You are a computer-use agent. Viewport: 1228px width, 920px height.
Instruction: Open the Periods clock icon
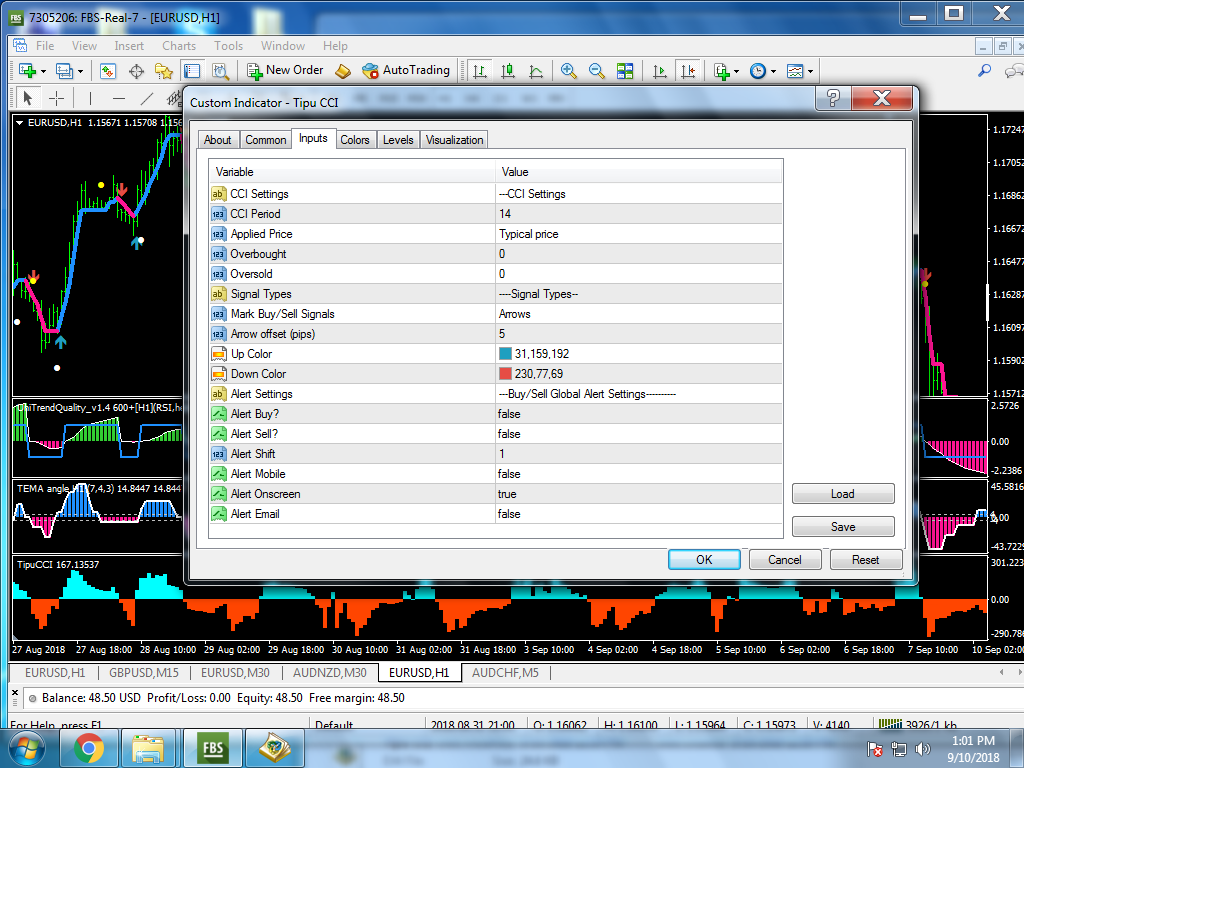pos(758,71)
